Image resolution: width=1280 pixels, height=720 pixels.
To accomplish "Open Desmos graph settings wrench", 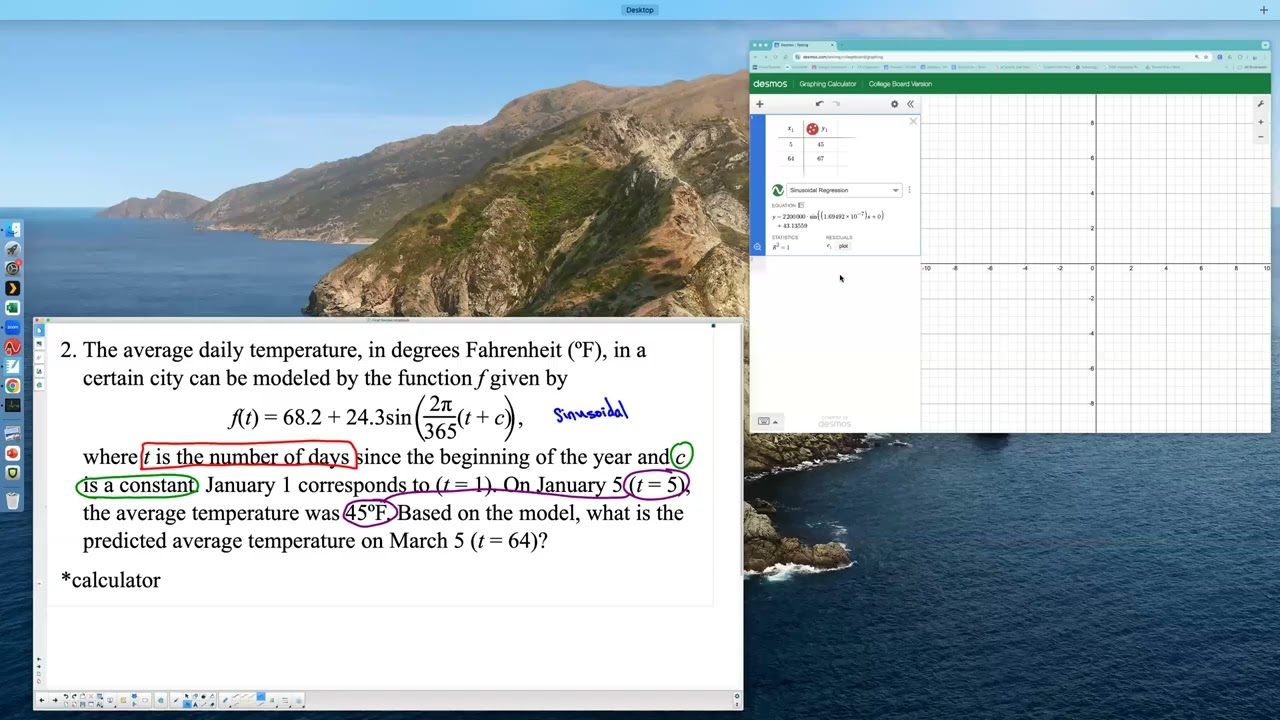I will pyautogui.click(x=1261, y=104).
